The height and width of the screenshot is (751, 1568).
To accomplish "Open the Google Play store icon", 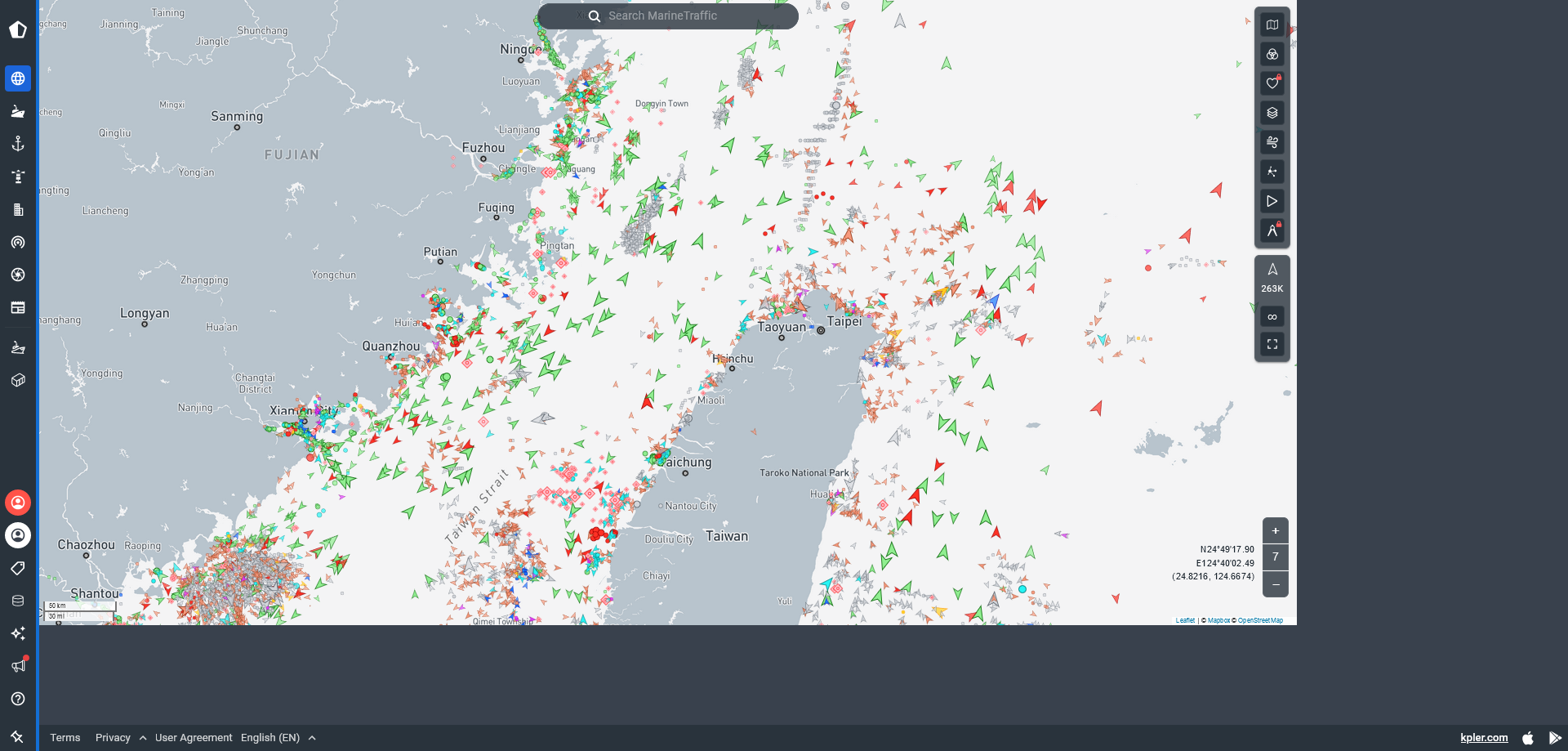I will pyautogui.click(x=1555, y=737).
